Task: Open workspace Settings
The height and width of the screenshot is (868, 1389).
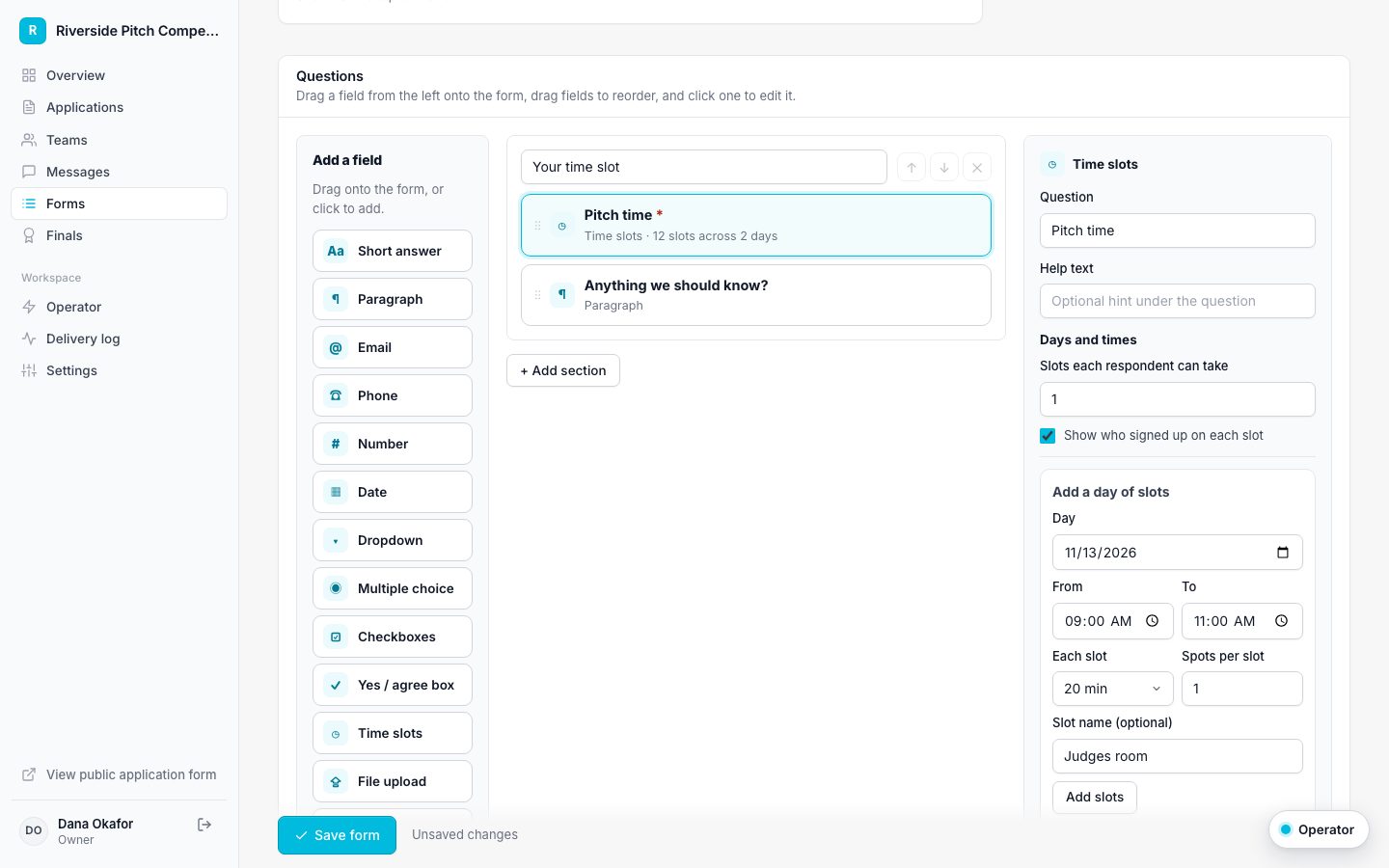Action: point(119,370)
